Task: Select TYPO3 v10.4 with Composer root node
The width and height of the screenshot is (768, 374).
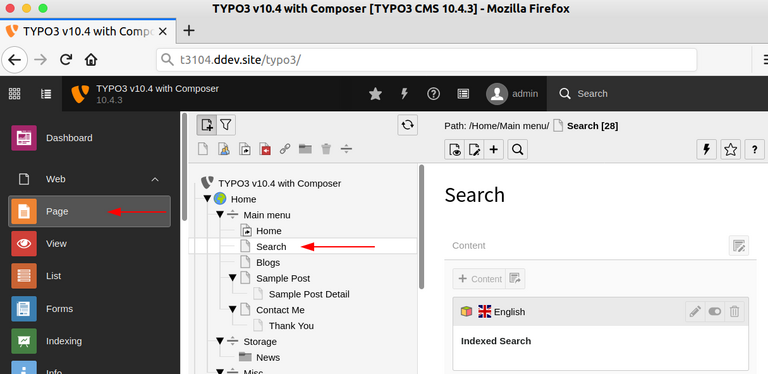Action: pyautogui.click(x=279, y=184)
